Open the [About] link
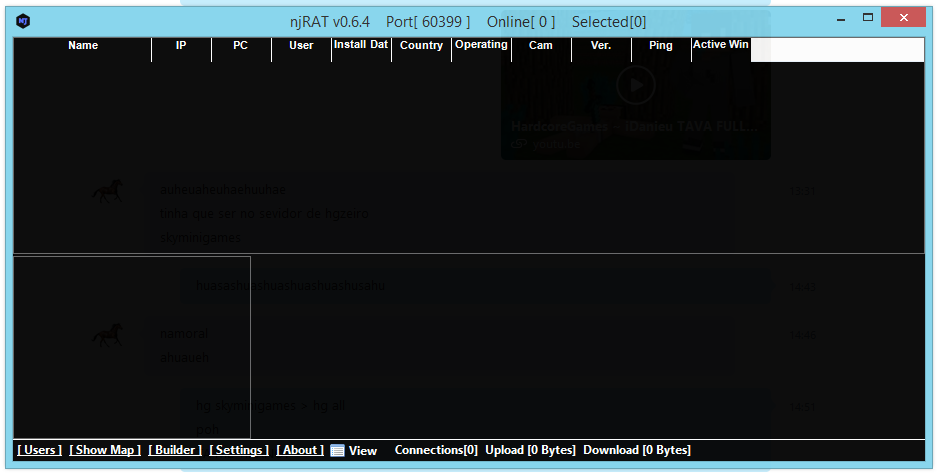This screenshot has width=942, height=474. [x=300, y=450]
